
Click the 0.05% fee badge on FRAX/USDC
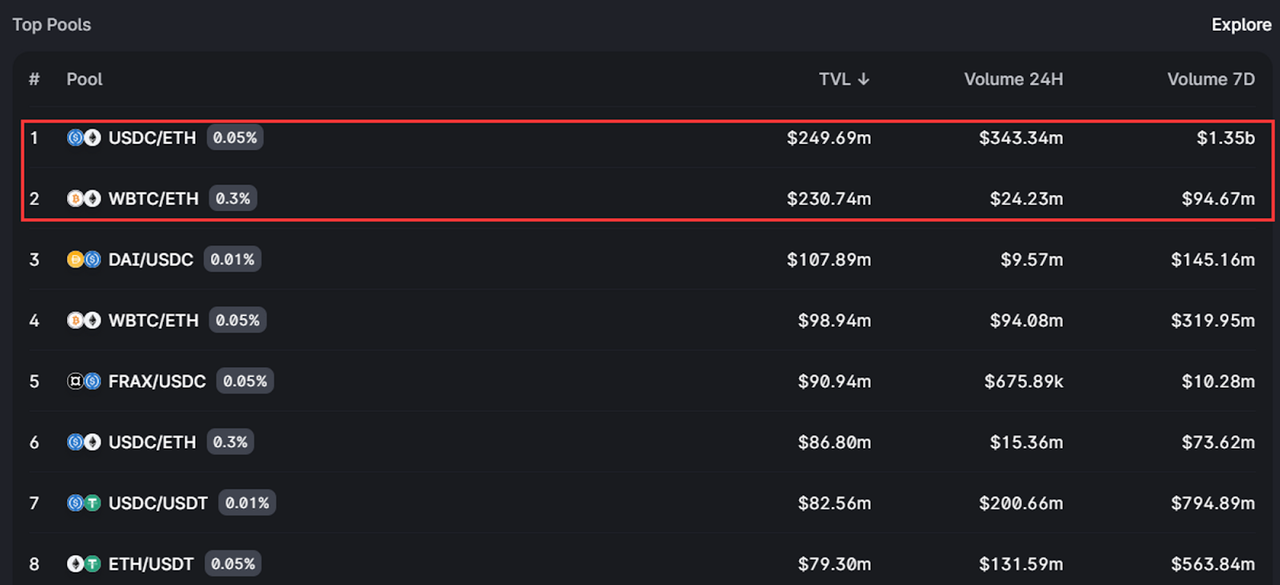coord(245,381)
